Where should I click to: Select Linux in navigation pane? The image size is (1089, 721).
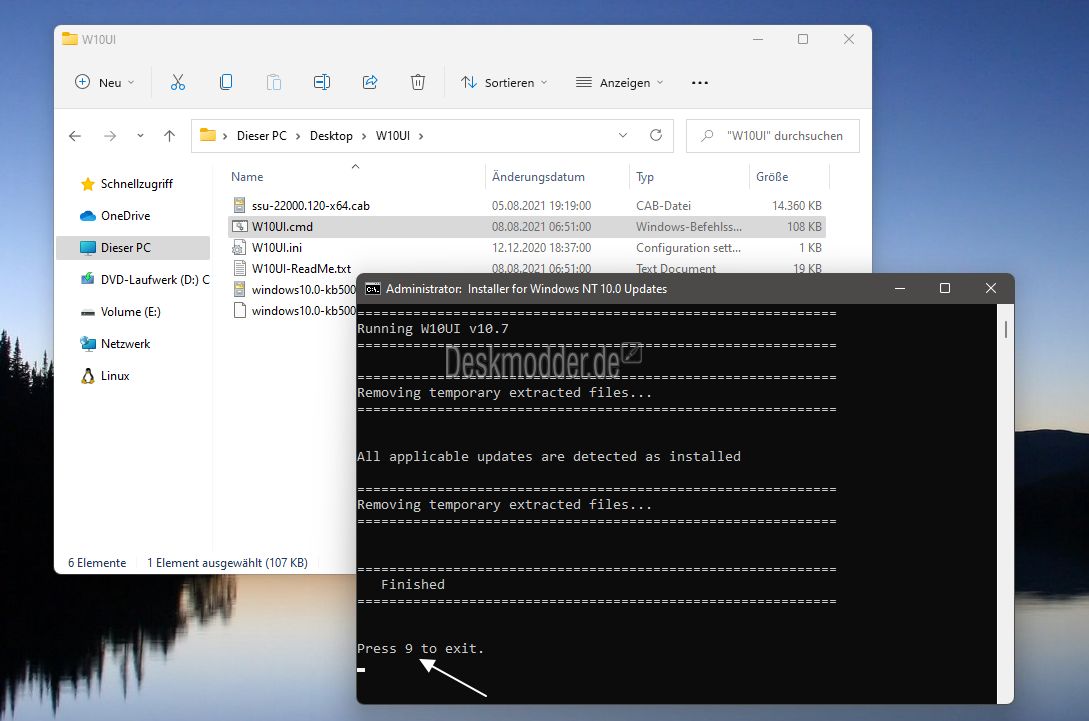point(115,376)
